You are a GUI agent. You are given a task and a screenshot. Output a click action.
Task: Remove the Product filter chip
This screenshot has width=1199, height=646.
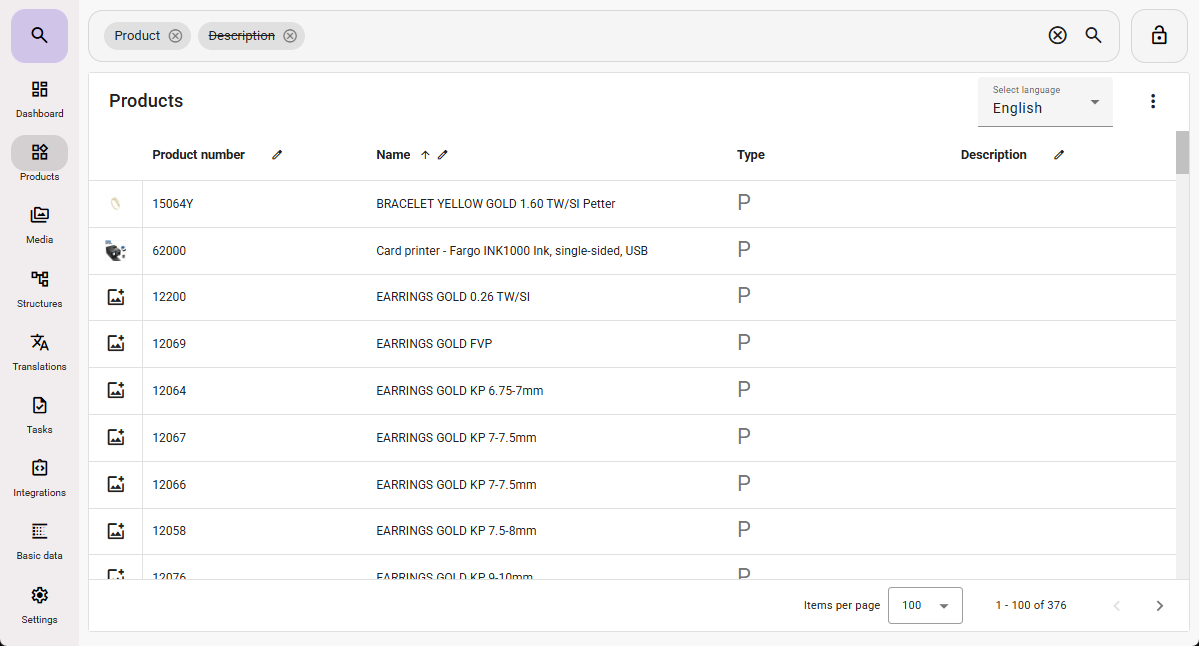pyautogui.click(x=176, y=36)
